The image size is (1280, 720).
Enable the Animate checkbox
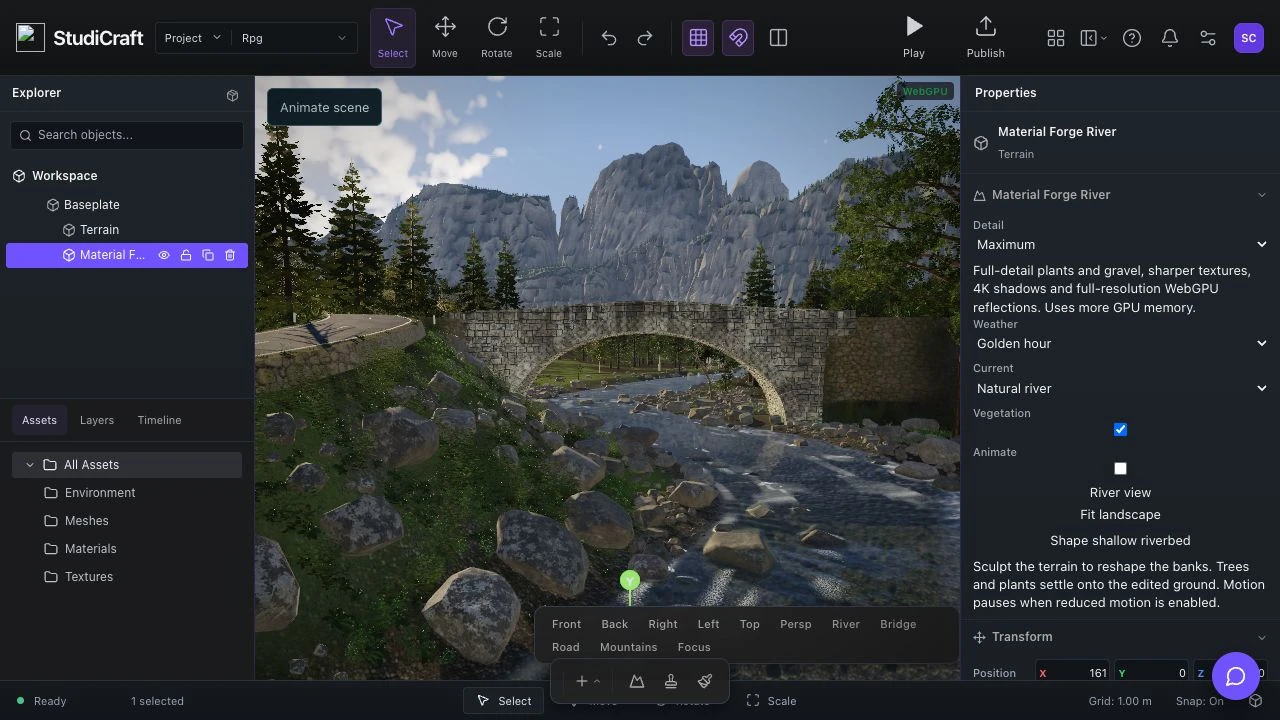(1120, 468)
